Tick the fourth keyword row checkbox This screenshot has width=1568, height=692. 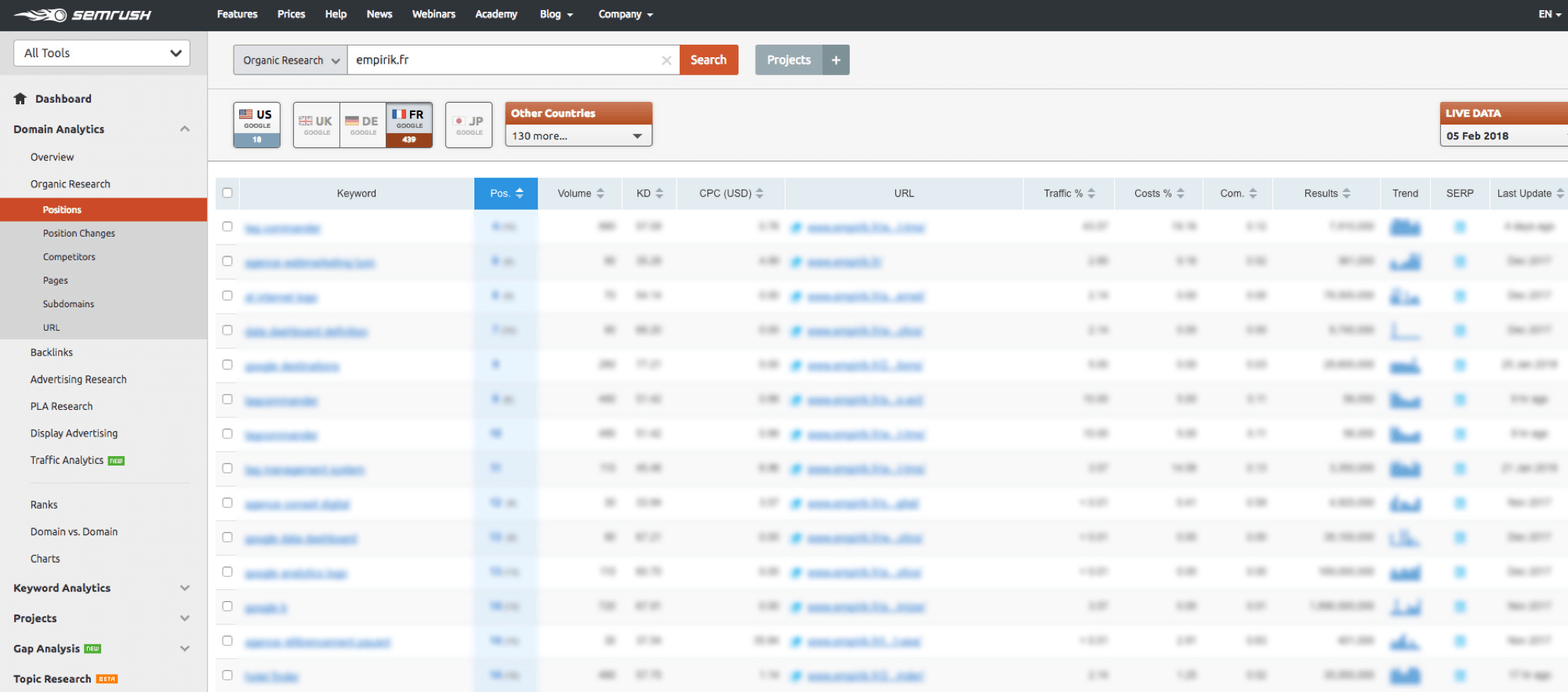point(227,330)
